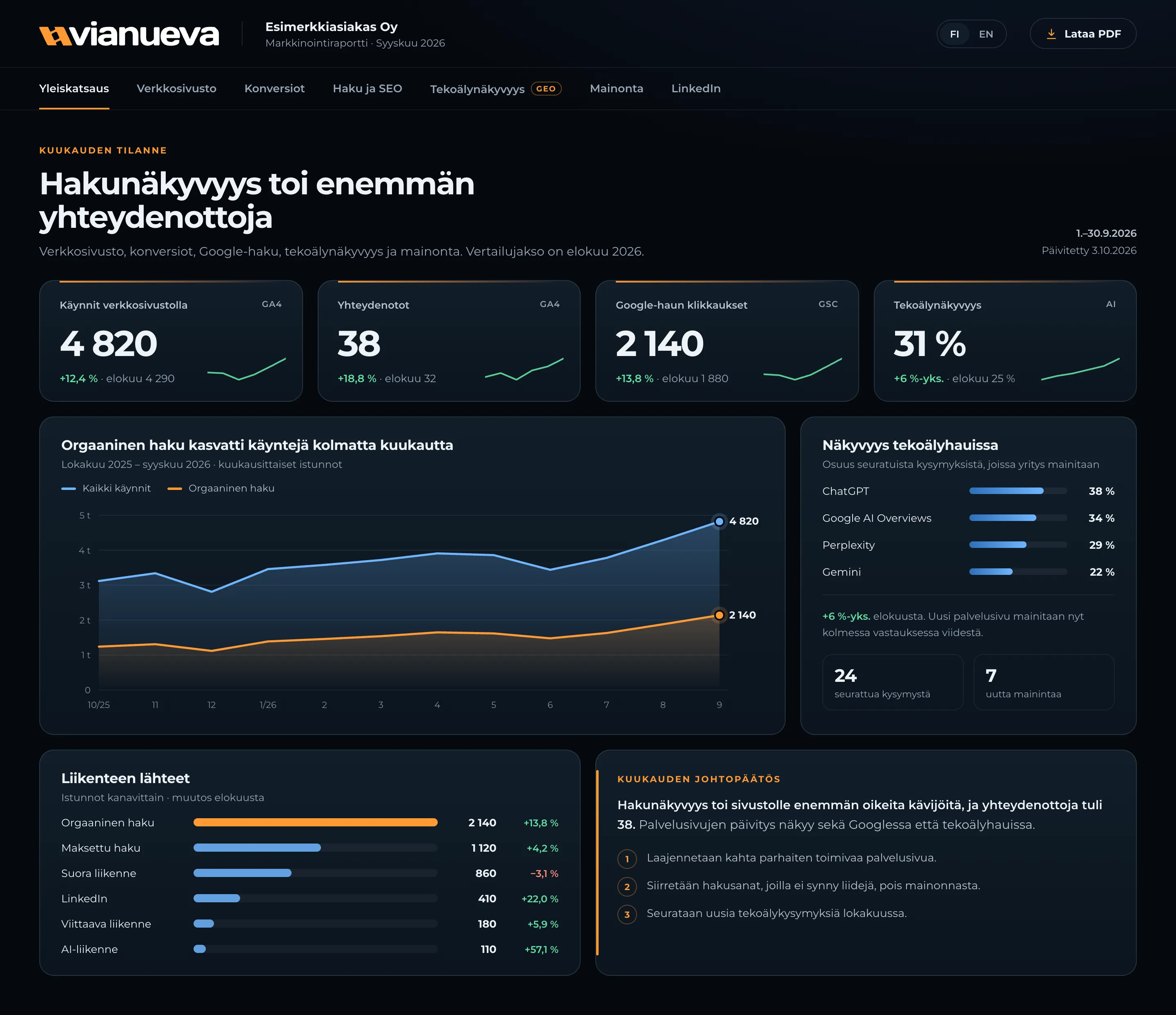Screen dimensions: 1176x1015
Task: Click the download icon in Lataa PDF
Action: pos(1051,34)
